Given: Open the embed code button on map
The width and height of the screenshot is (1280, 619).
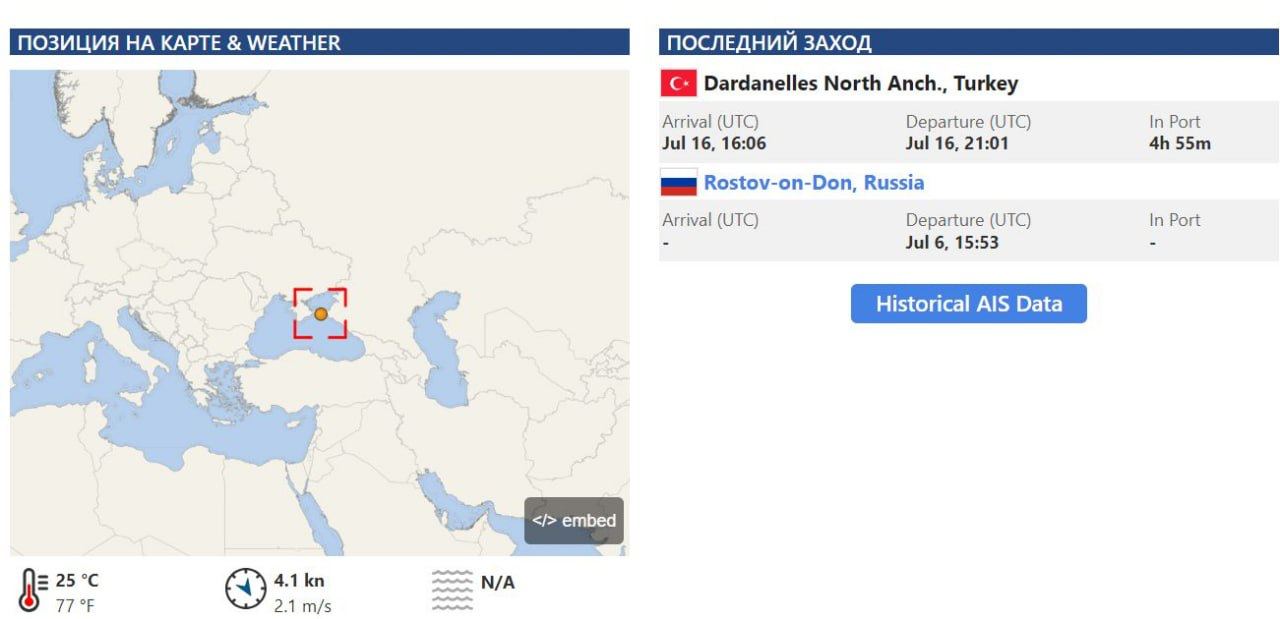Looking at the screenshot, I should point(574,521).
